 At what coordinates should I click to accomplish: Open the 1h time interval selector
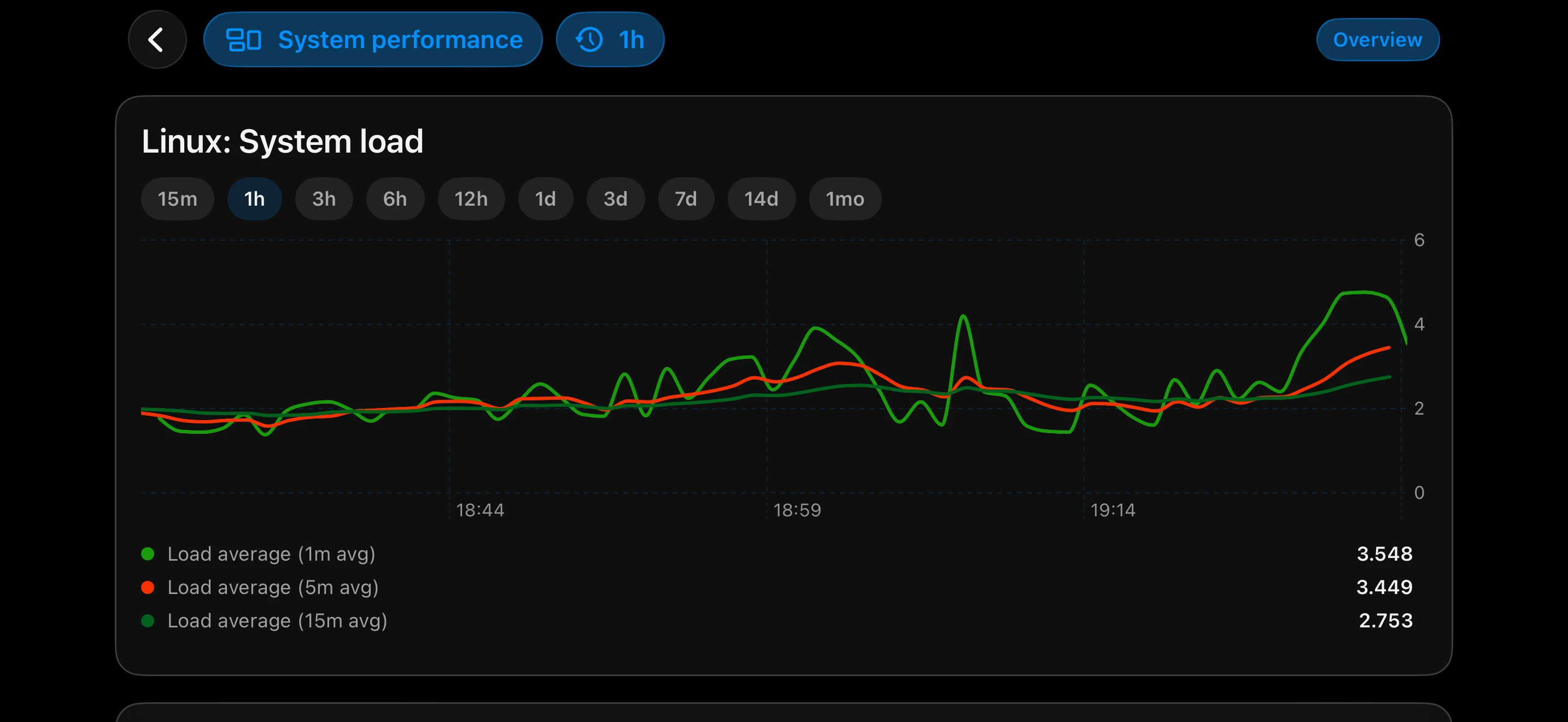tap(610, 39)
